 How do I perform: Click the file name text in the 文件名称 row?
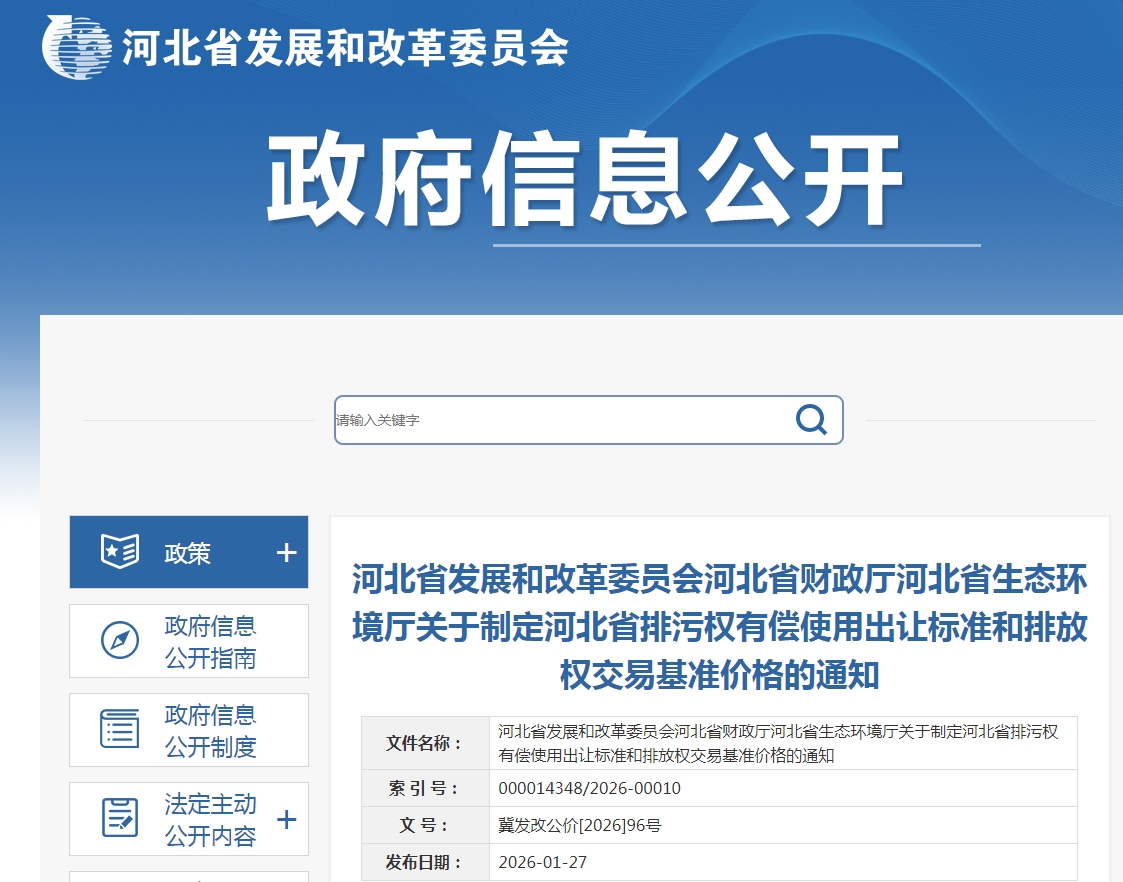pyautogui.click(x=778, y=743)
